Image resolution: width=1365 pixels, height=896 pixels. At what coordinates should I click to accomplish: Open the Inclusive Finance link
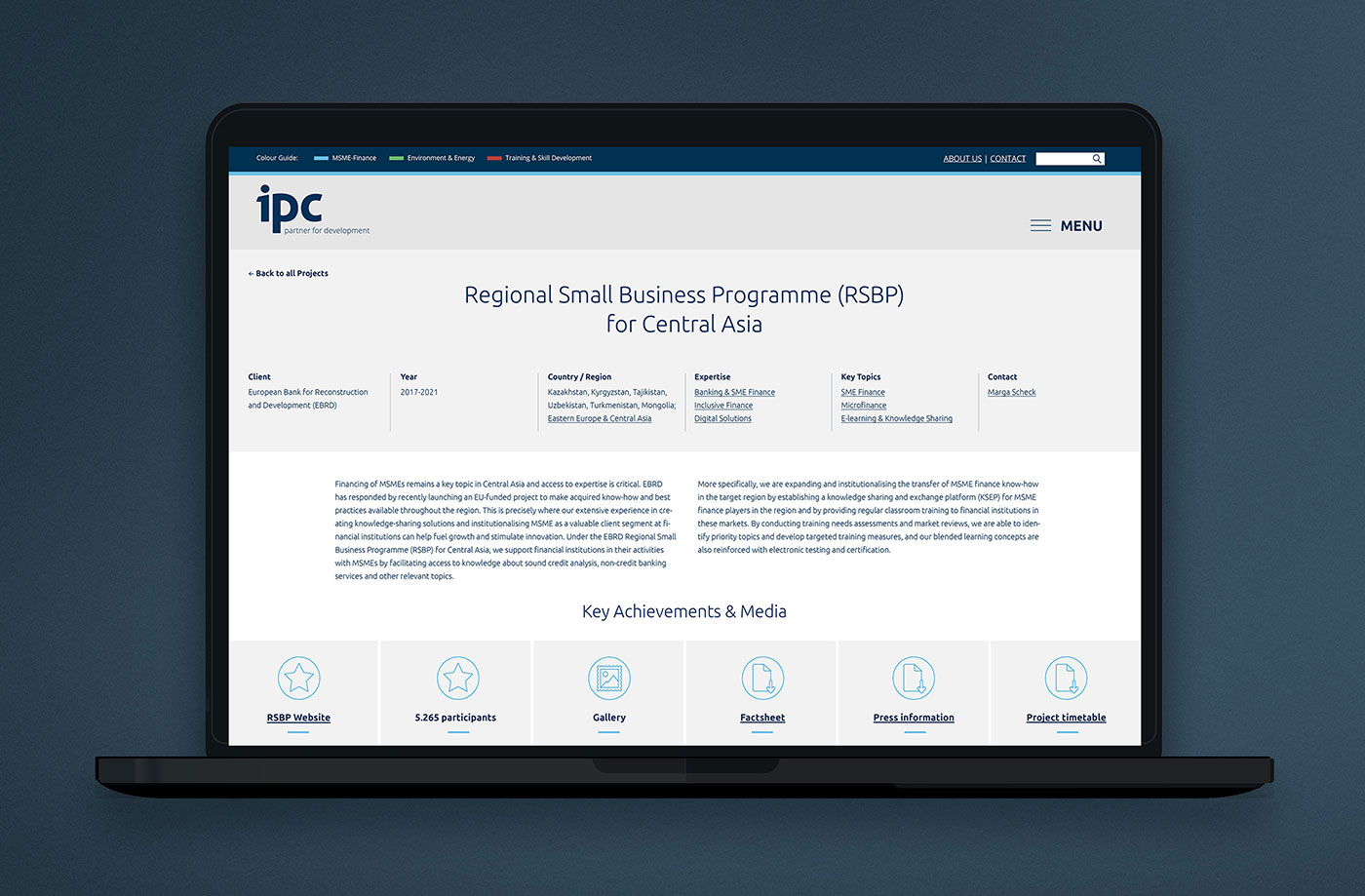tap(723, 406)
